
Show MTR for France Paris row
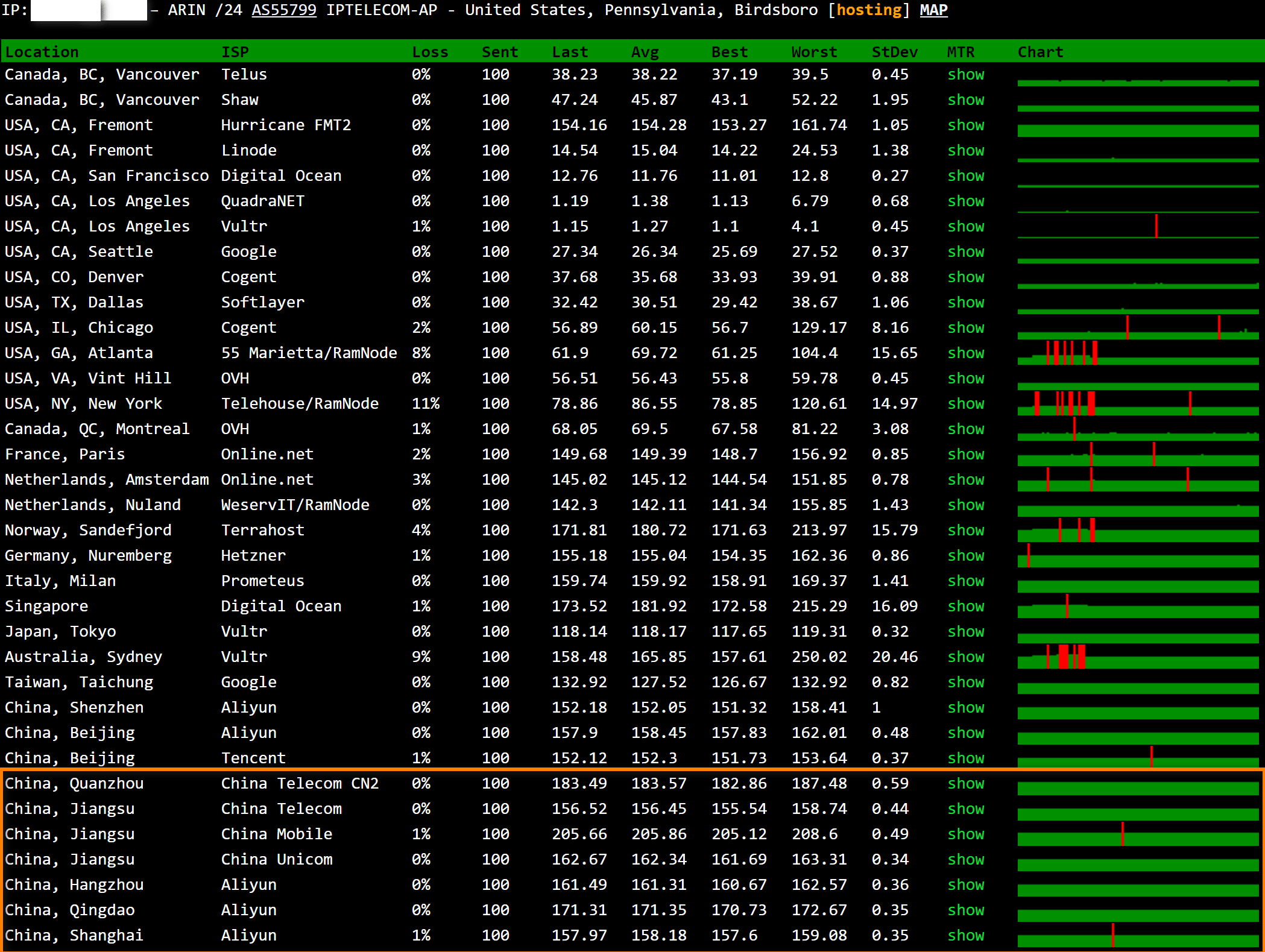965,454
